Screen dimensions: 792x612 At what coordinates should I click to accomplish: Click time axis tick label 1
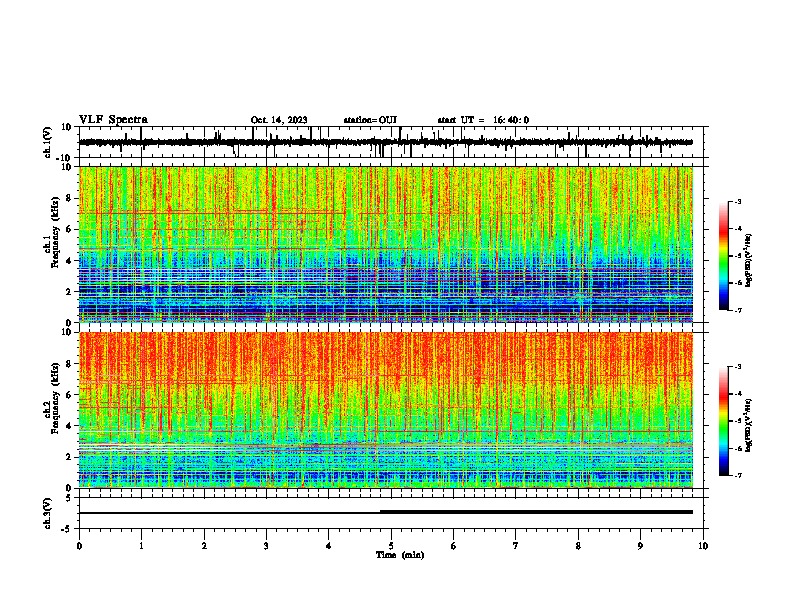141,546
